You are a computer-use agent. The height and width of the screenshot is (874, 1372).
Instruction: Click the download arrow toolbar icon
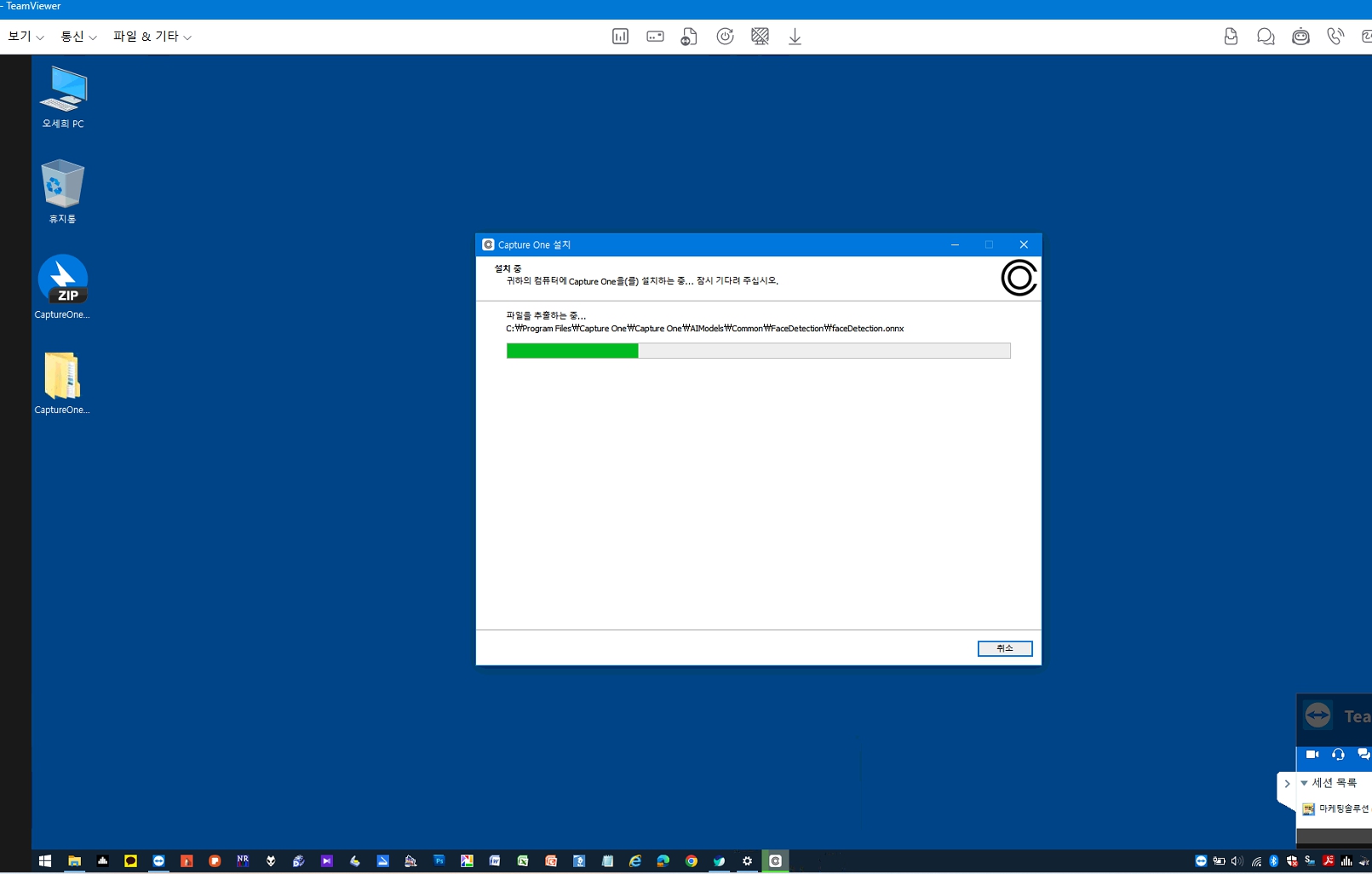pos(795,37)
